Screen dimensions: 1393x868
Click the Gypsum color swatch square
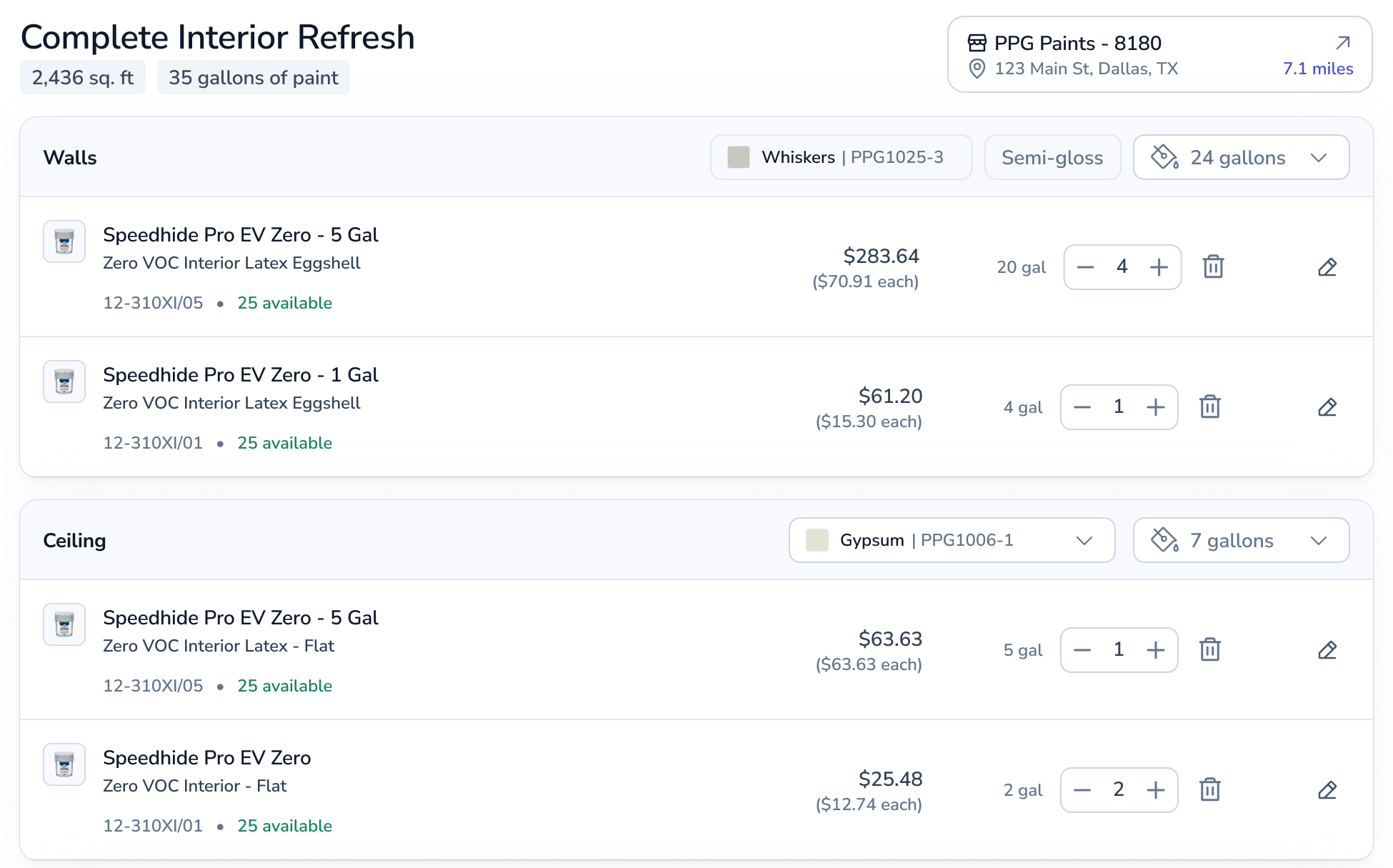click(x=817, y=540)
